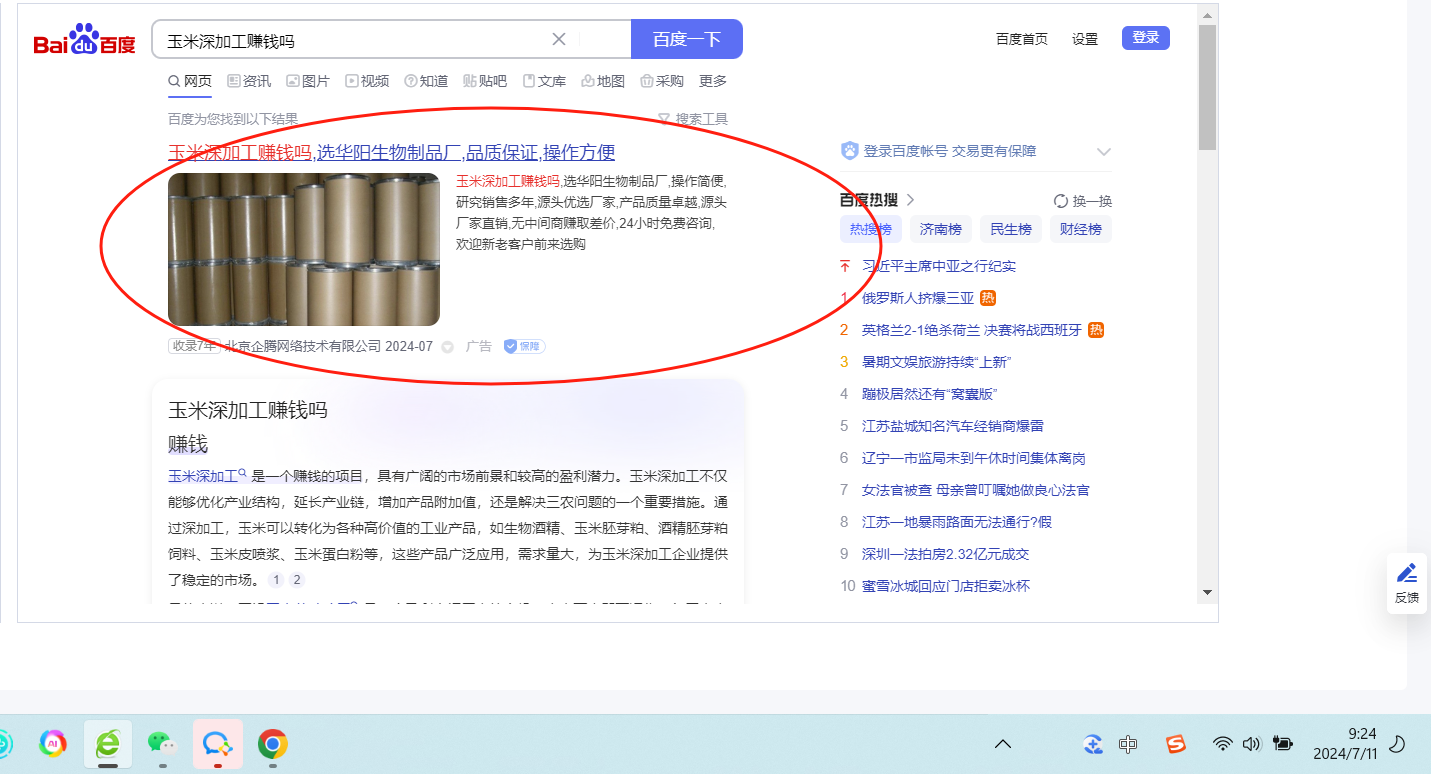Select the 济南榜 hot list tab
Image resolution: width=1431 pixels, height=774 pixels.
[940, 229]
